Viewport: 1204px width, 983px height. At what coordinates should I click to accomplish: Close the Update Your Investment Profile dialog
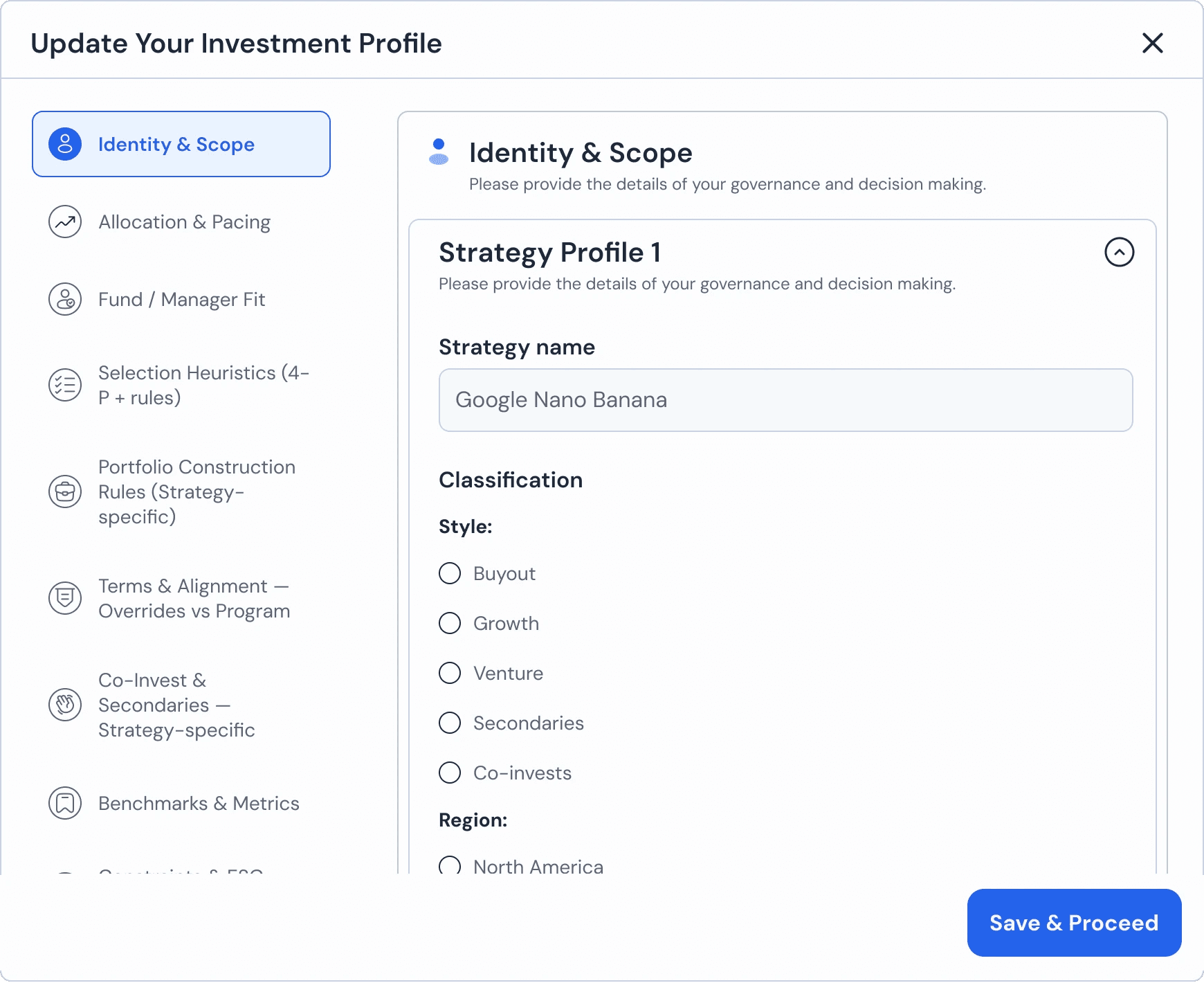[x=1152, y=43]
